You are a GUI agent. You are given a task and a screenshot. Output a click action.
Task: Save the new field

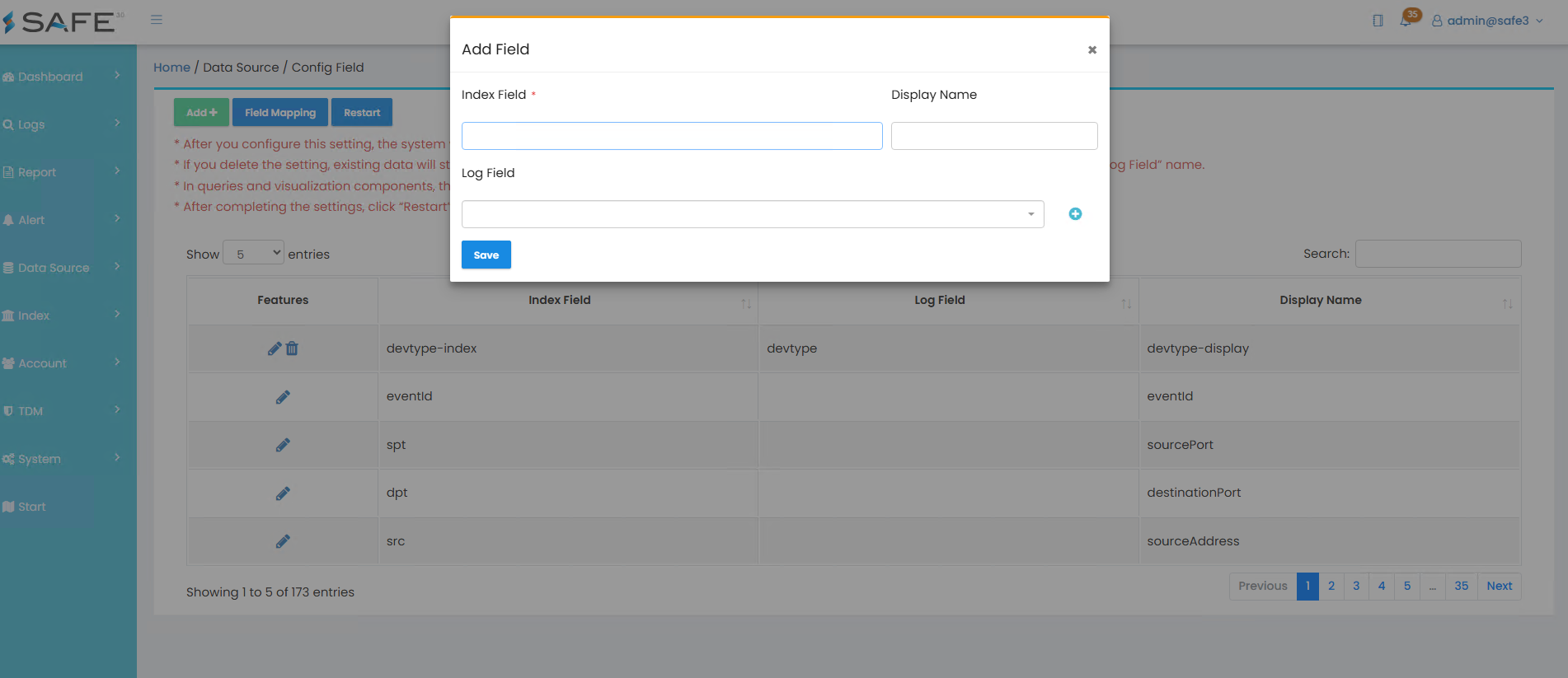tap(486, 255)
